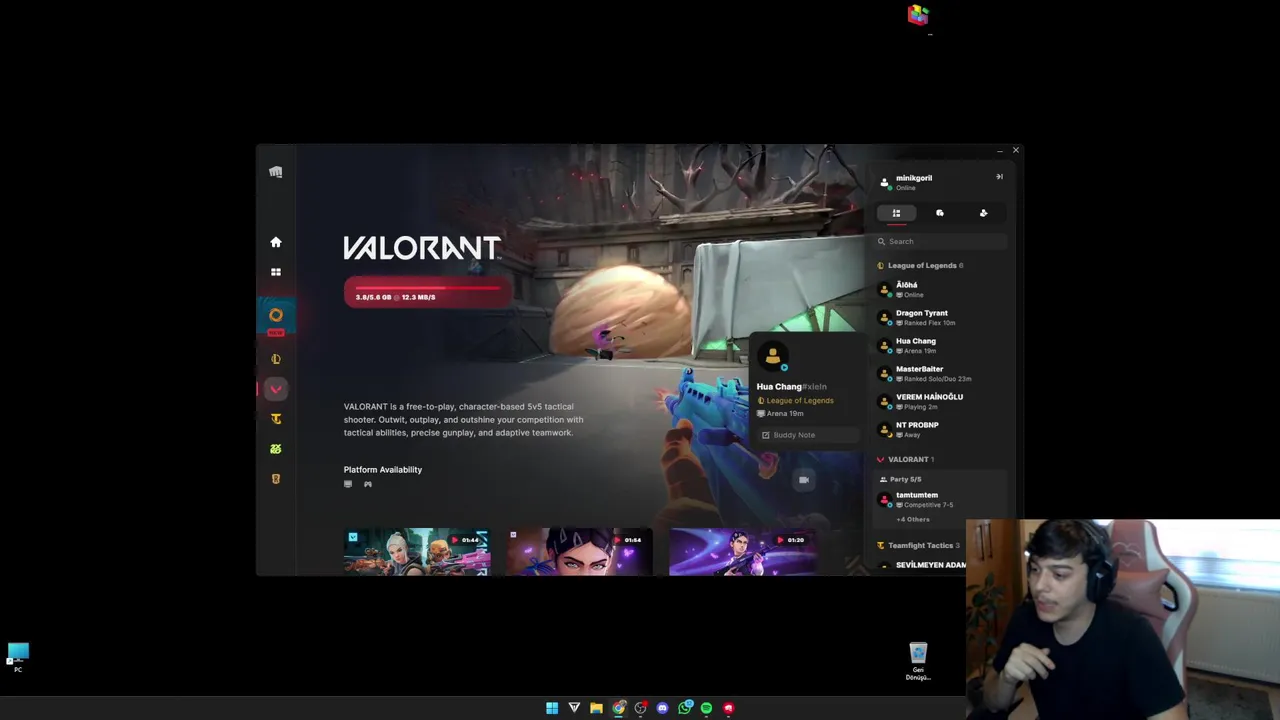
Task: Select the WinRAR desktop icon at top
Action: 918,15
